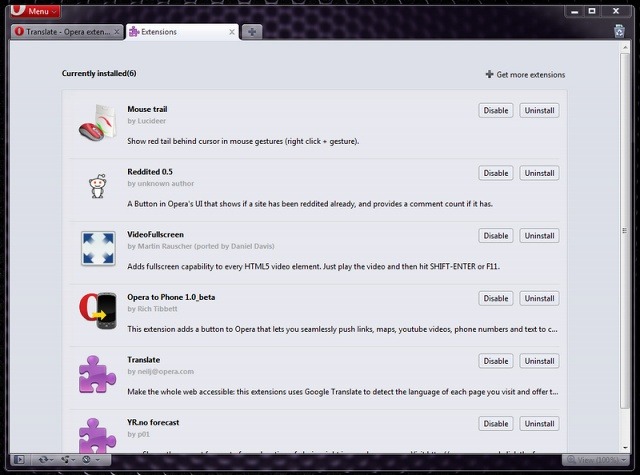
Task: Click author text by Rich Tibbett
Action: pos(152,309)
